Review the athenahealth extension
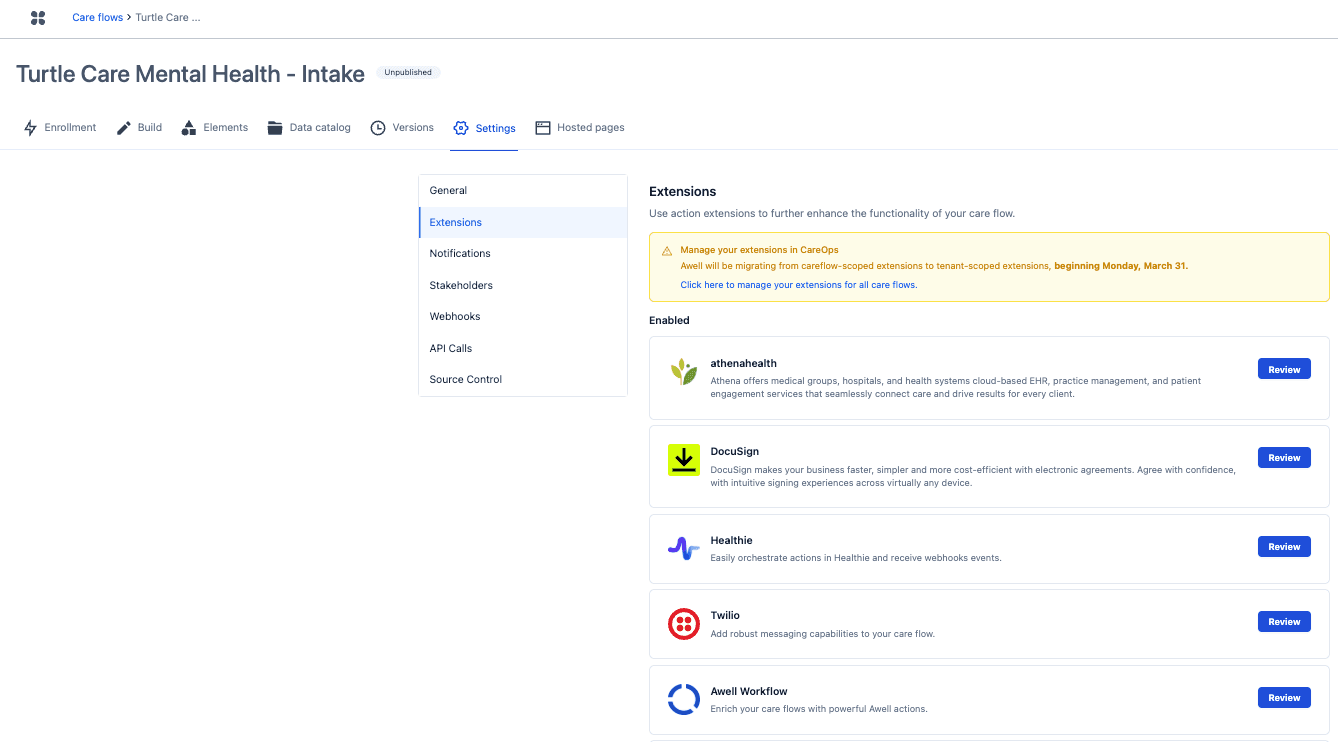Screen dimensions: 1338x742 [1284, 369]
